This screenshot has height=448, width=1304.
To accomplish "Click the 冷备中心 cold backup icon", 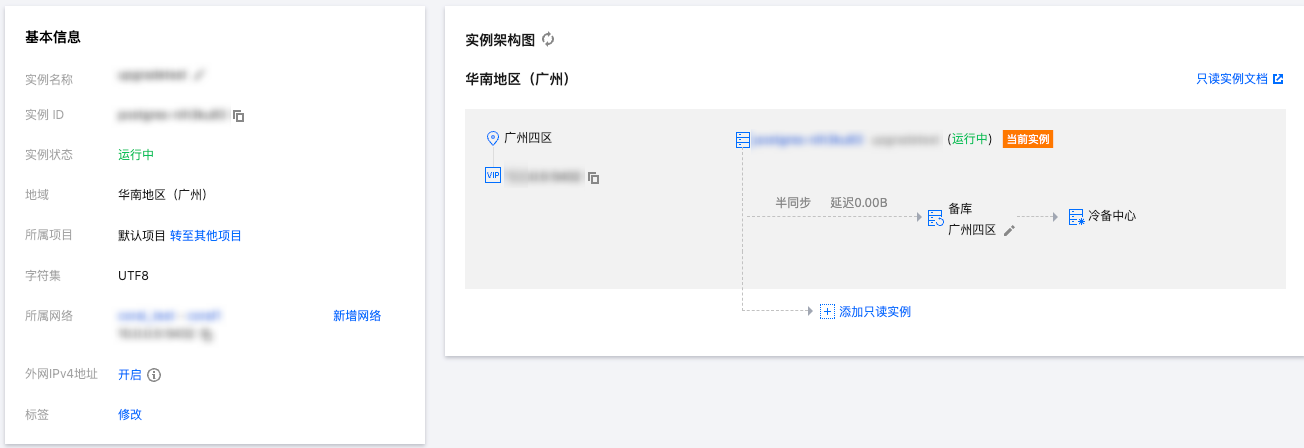I will click(x=1076, y=216).
